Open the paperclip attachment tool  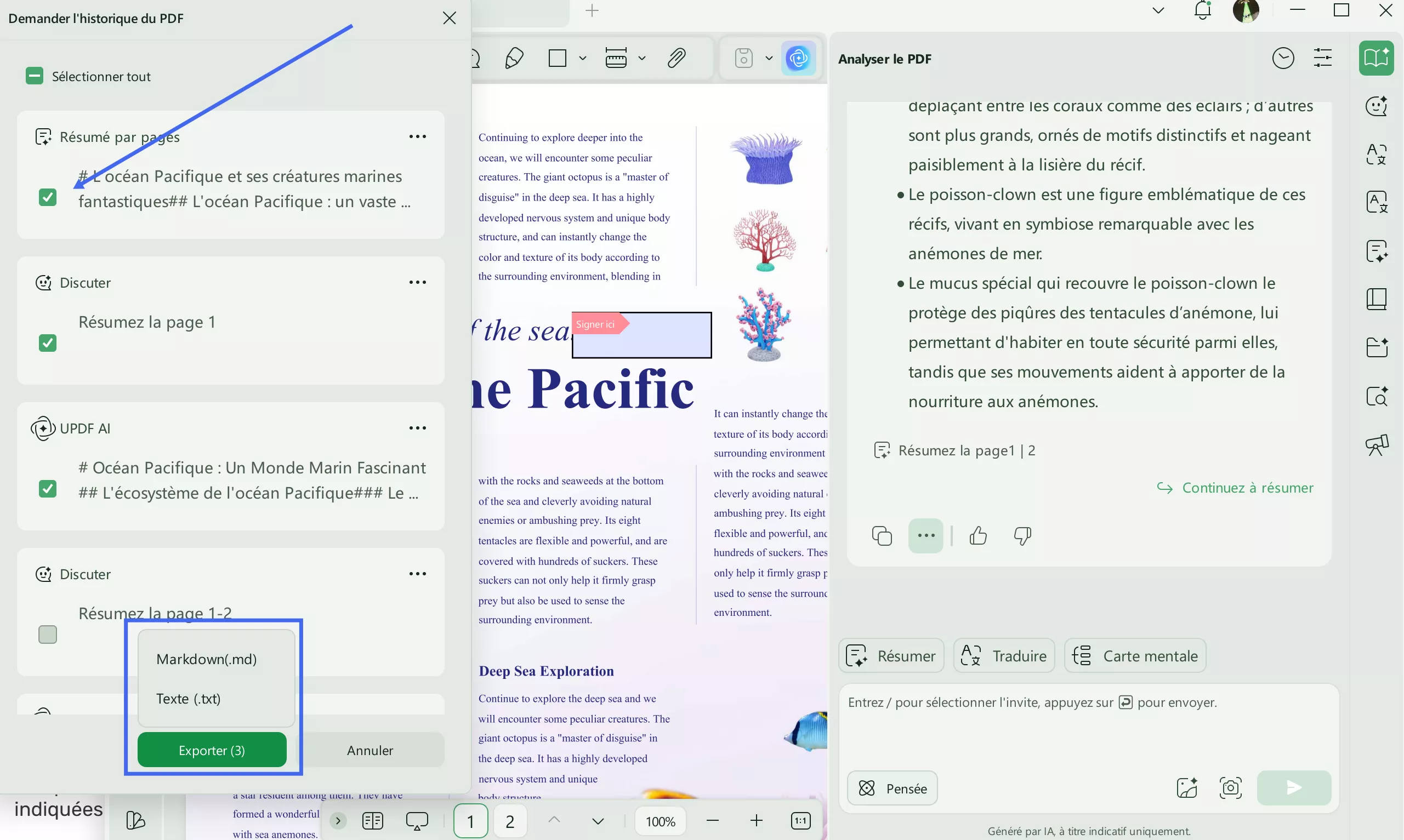[678, 58]
